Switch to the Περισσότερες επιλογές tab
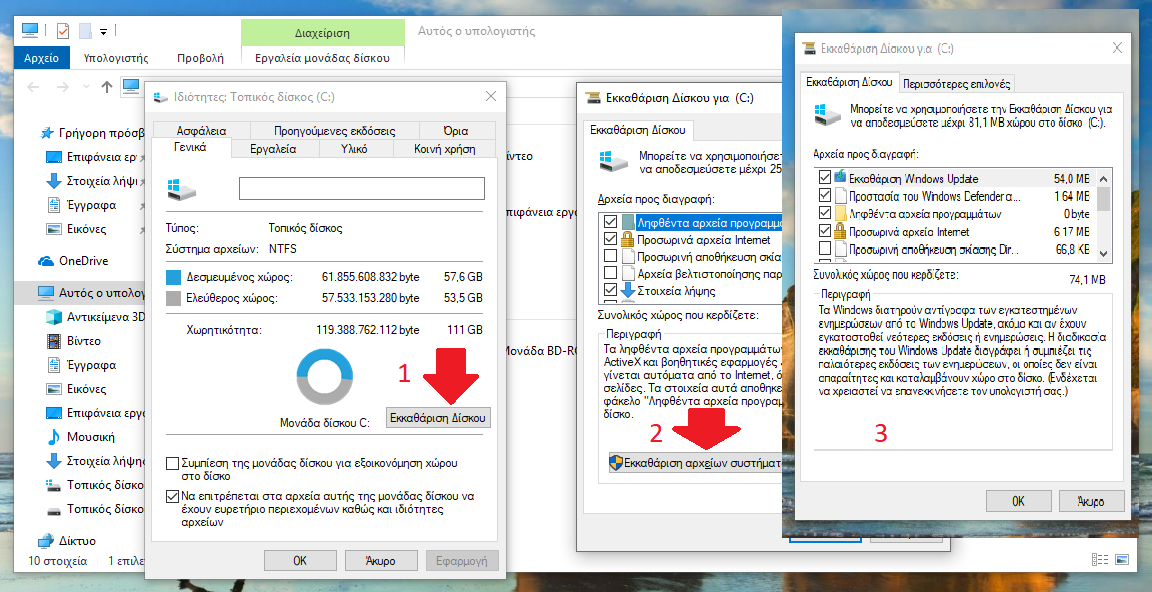Image resolution: width=1152 pixels, height=592 pixels. coord(957,83)
